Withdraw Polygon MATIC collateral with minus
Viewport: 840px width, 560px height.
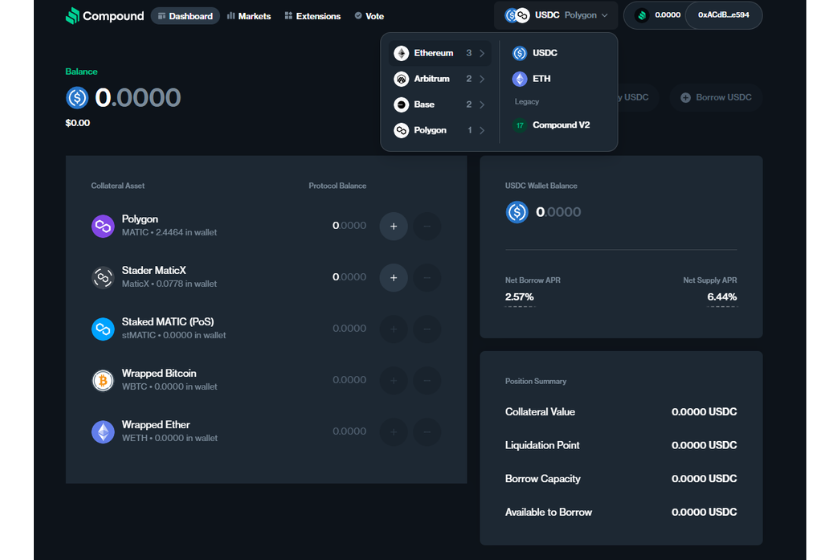coord(427,226)
